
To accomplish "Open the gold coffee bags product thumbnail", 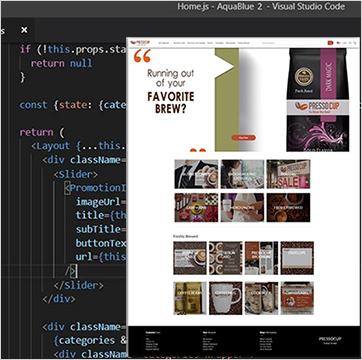I will [x=190, y=298].
